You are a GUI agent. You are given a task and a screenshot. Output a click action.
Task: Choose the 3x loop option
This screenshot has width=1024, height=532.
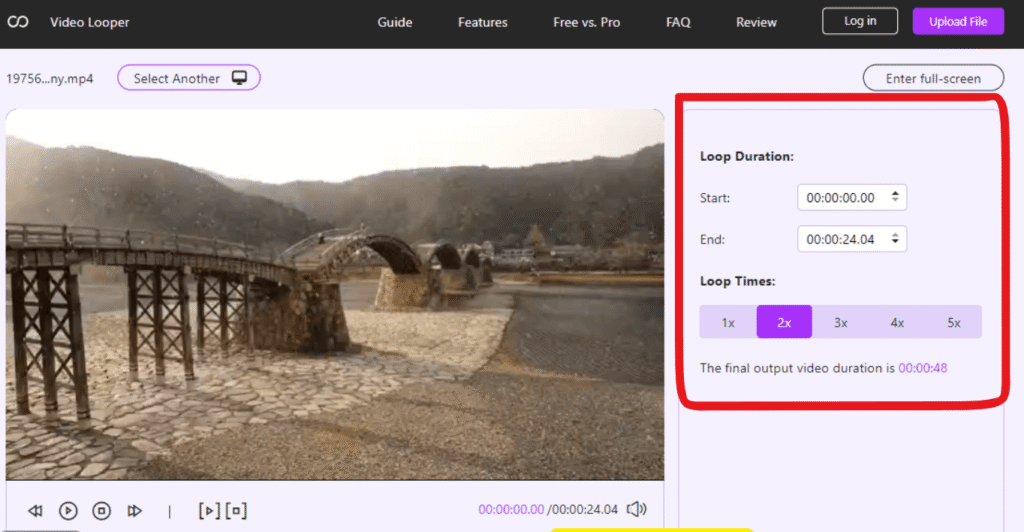point(841,322)
